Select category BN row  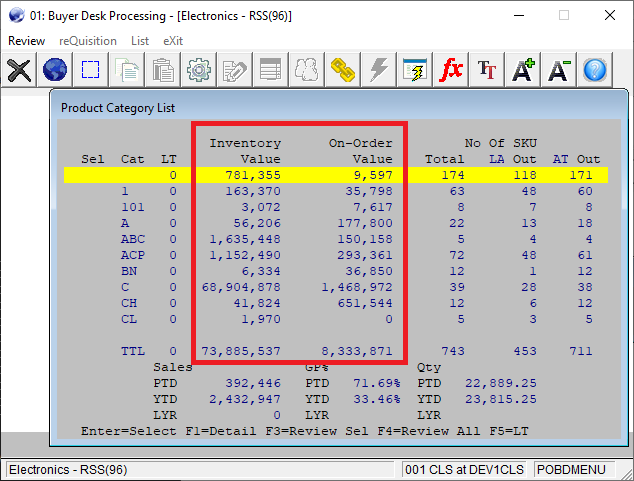[336, 271]
